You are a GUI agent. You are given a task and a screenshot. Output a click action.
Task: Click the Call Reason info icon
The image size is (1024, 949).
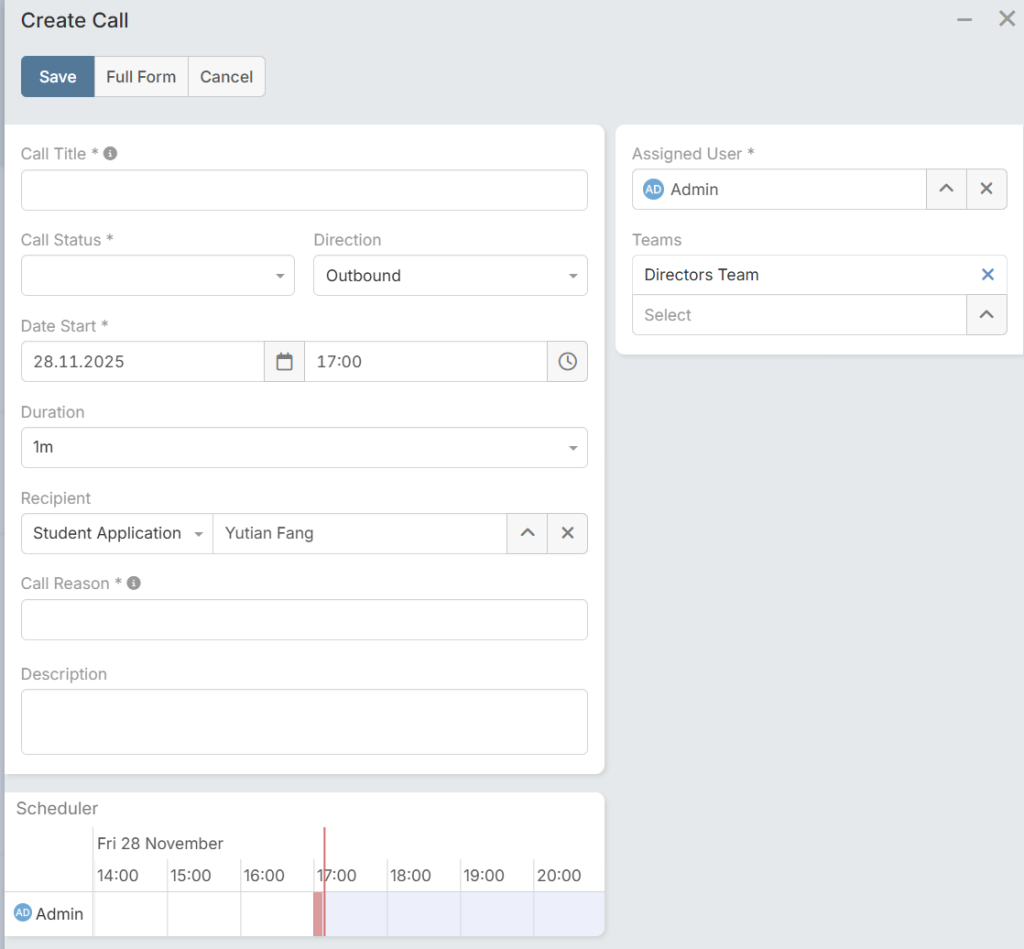(134, 583)
